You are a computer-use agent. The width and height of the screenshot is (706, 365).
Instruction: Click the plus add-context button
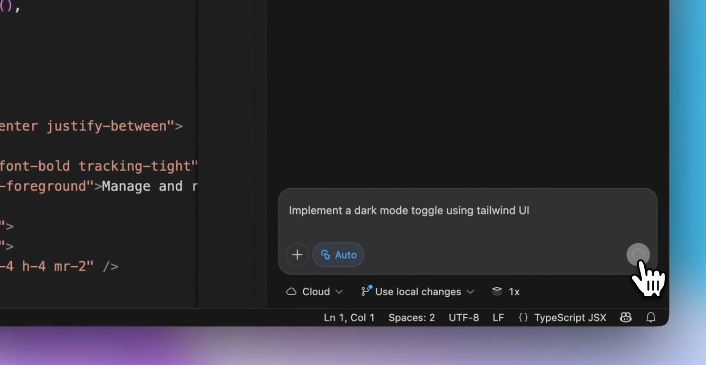click(297, 255)
